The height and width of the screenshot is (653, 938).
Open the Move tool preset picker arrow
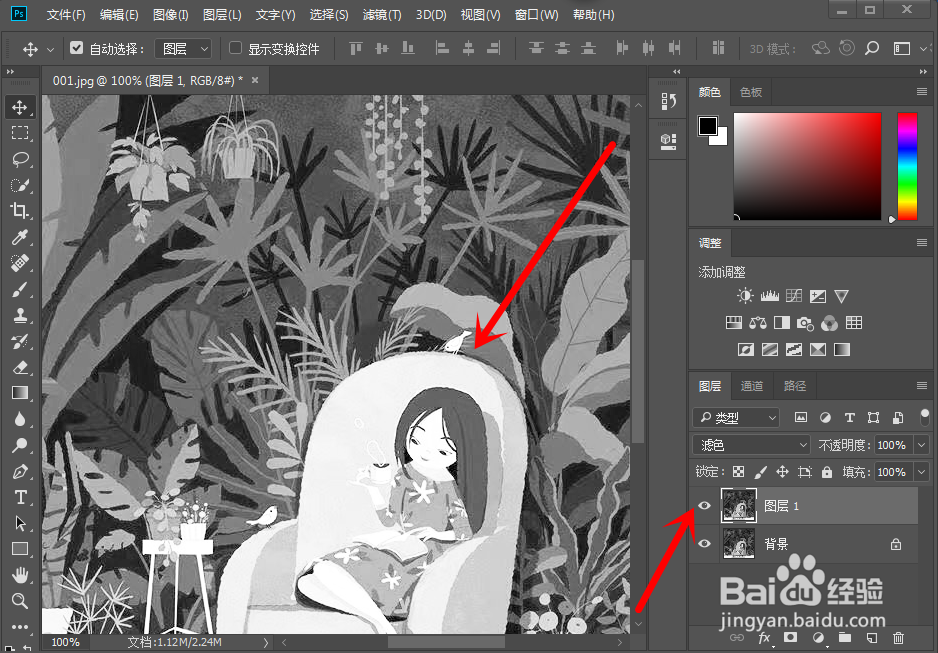tap(50, 50)
